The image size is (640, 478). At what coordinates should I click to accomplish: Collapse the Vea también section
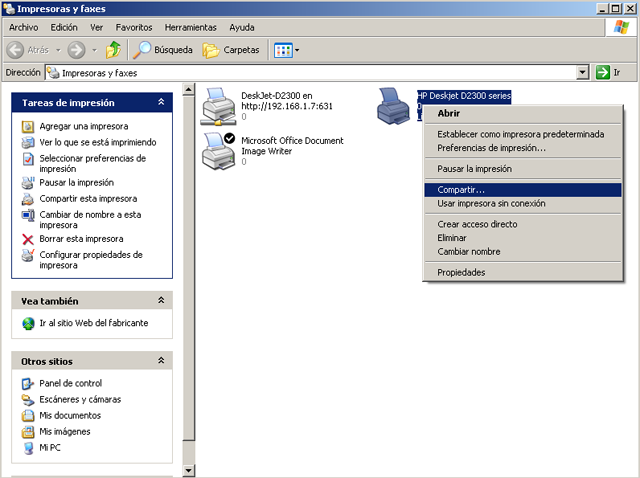point(161,300)
